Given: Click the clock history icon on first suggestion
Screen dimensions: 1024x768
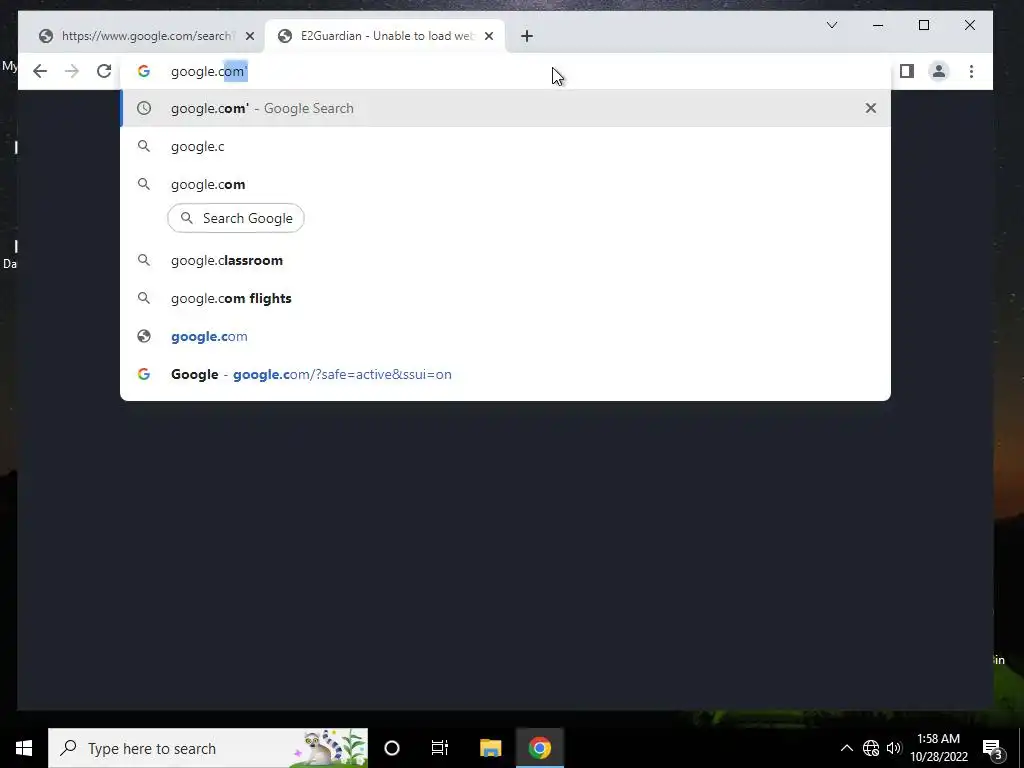Looking at the screenshot, I should pos(144,108).
